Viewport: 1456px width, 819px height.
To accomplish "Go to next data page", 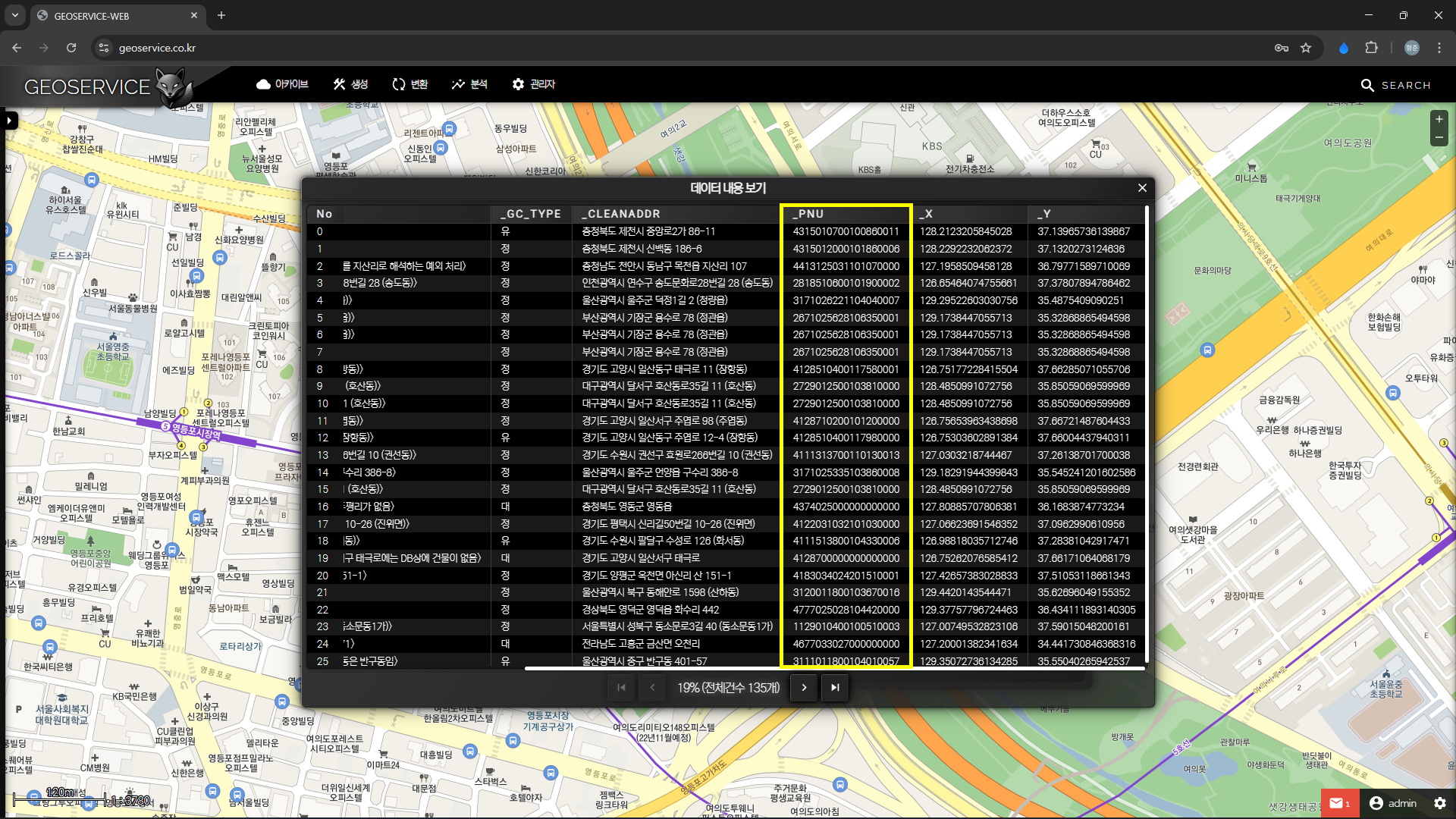I will click(804, 688).
